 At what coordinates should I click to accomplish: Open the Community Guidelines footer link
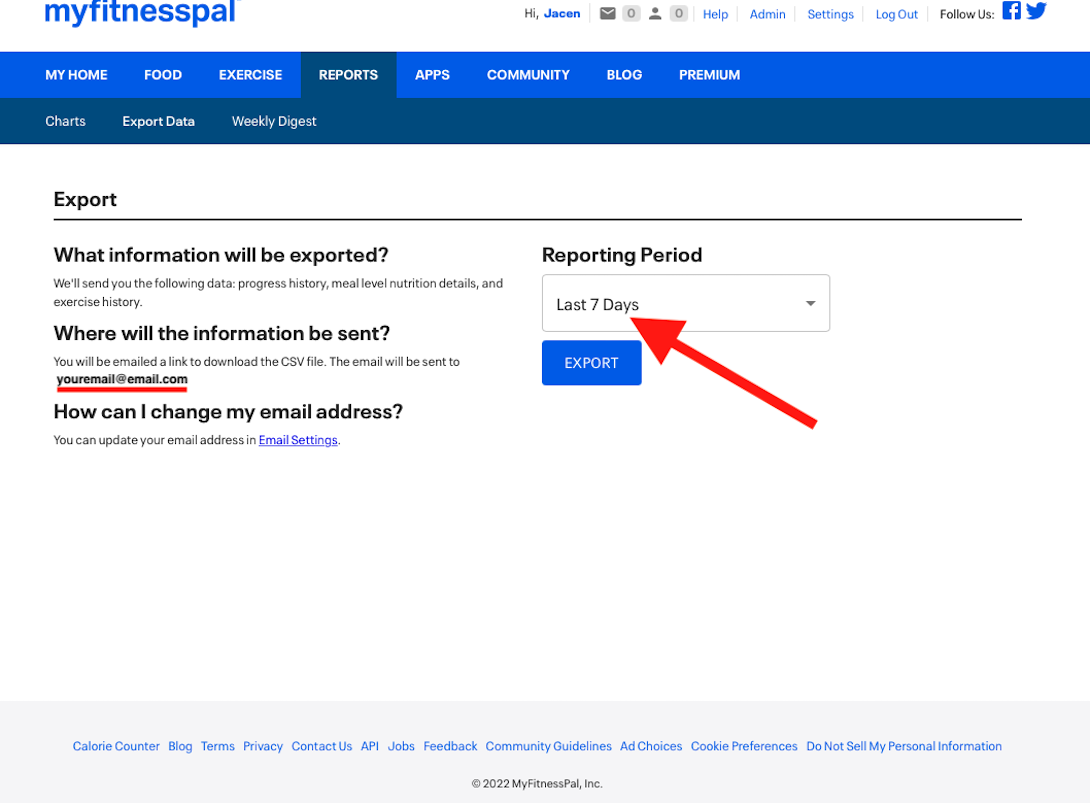(x=548, y=746)
